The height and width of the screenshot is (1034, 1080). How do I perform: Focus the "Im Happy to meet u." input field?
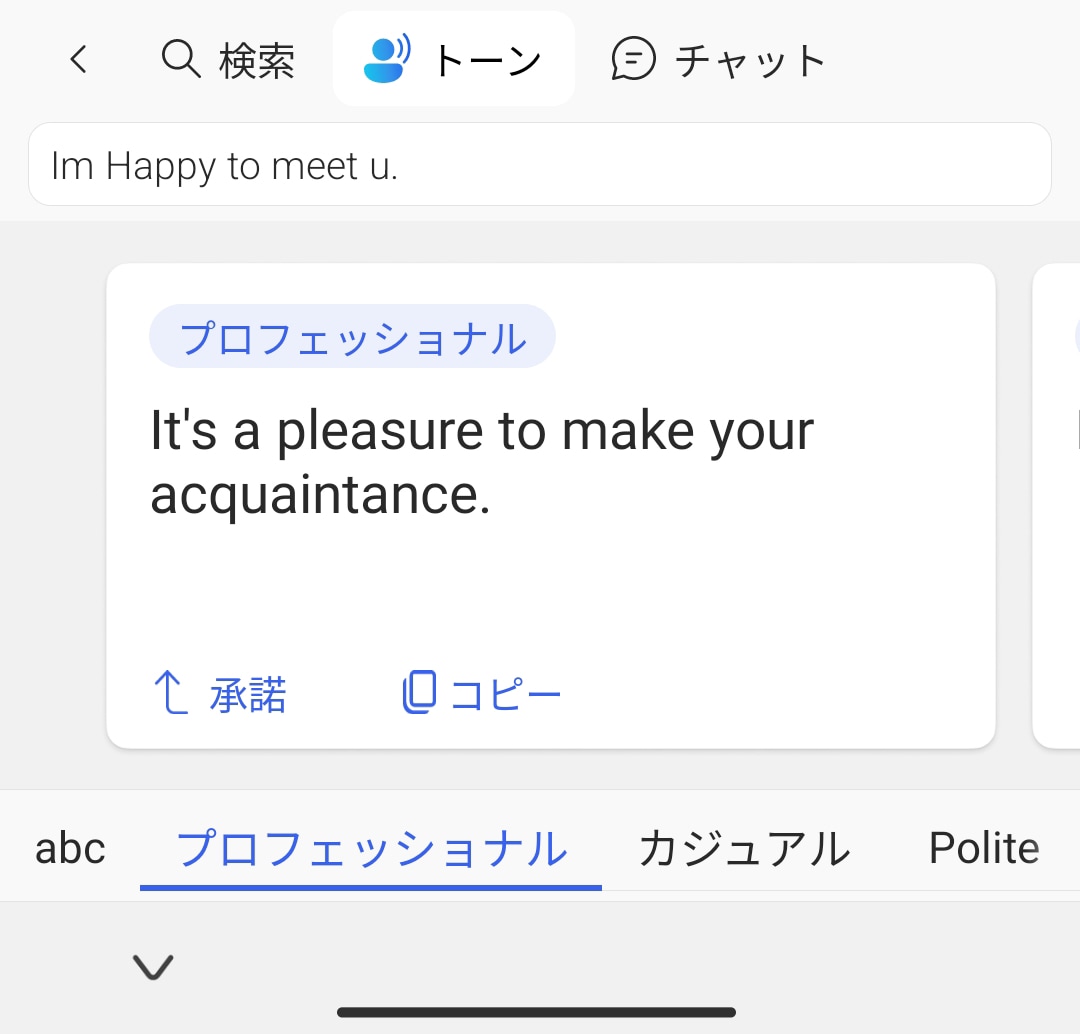[x=539, y=165]
